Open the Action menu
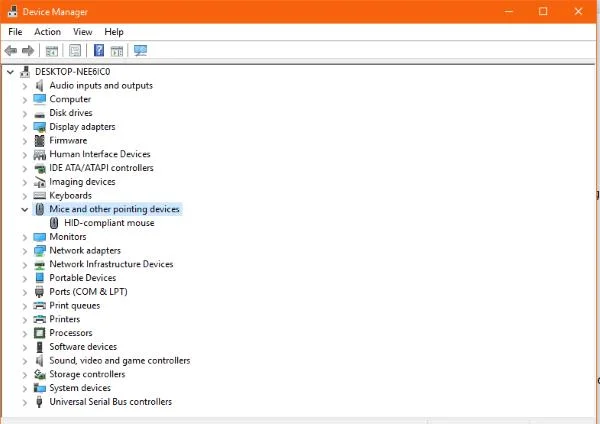600x424 pixels. pyautogui.click(x=47, y=32)
